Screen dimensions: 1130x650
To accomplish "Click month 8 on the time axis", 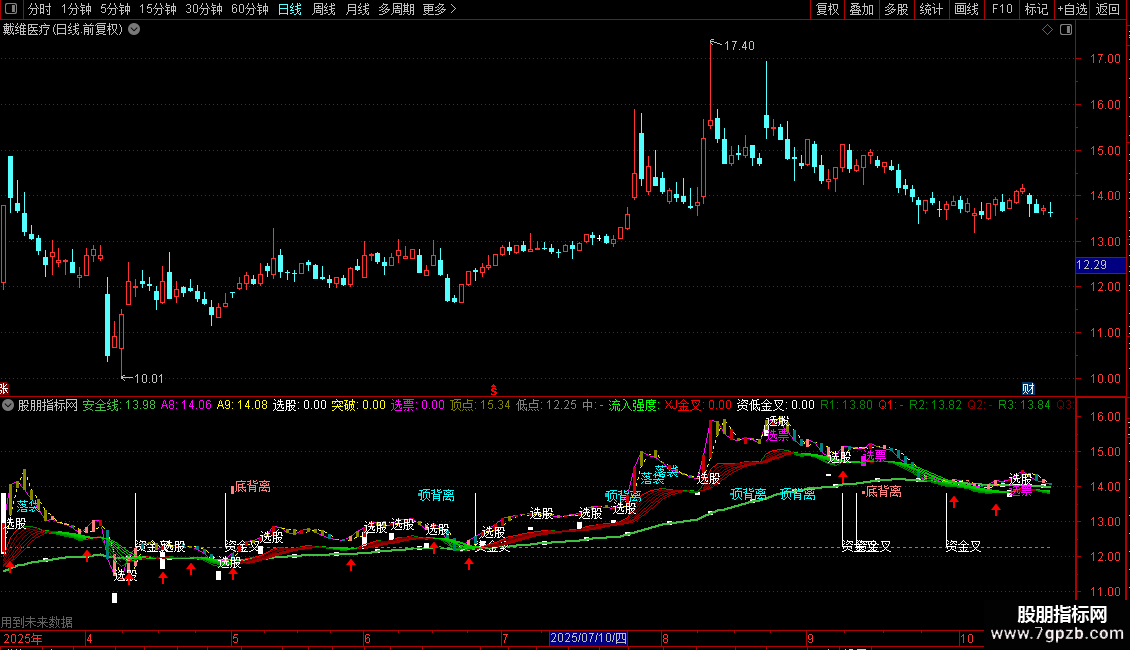I will point(665,638).
